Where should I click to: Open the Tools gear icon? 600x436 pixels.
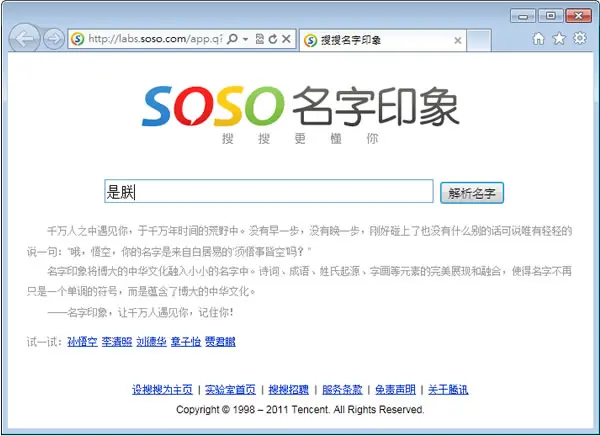[580, 38]
